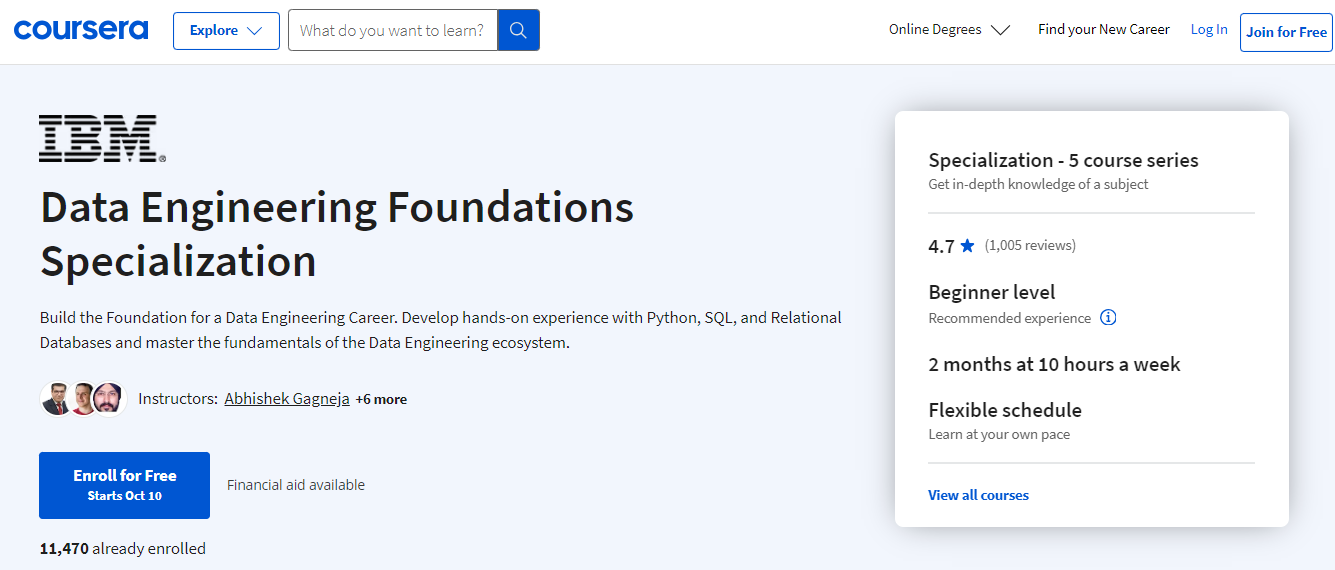Click the Log In link
Image resolution: width=1335 pixels, height=570 pixels.
coord(1208,30)
